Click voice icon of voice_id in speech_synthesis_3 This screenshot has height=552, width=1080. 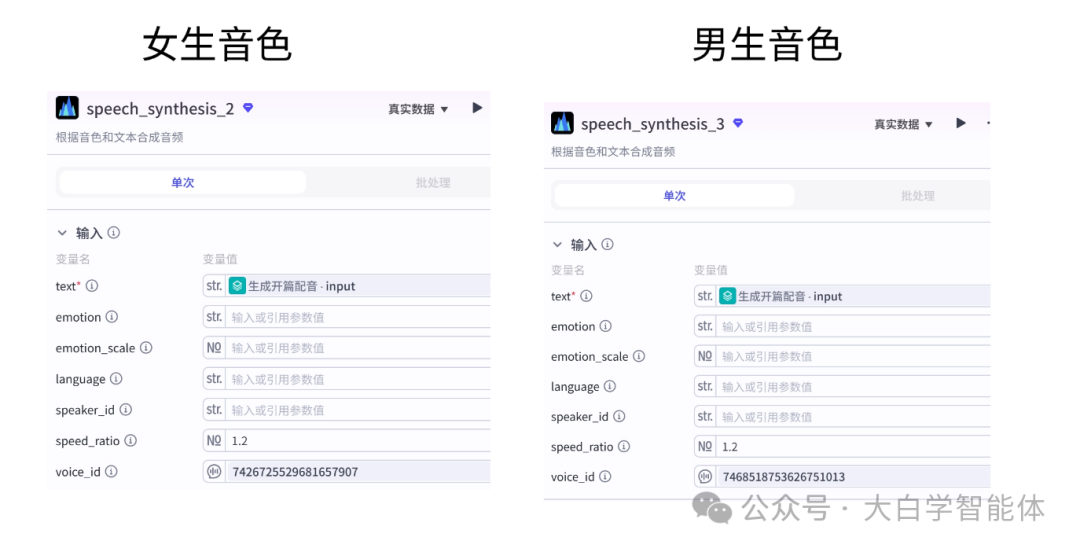pos(705,477)
